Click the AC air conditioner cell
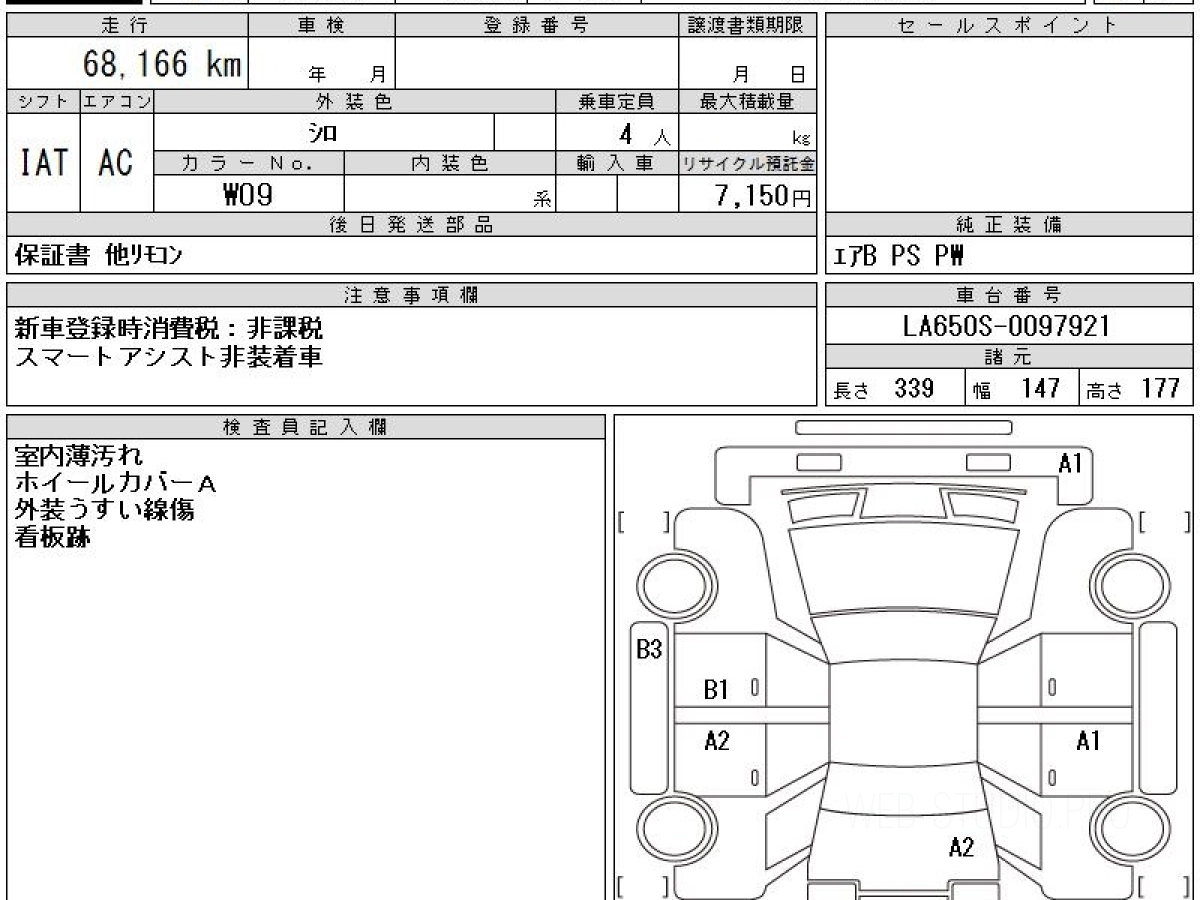This screenshot has width=1200, height=900. (x=116, y=163)
